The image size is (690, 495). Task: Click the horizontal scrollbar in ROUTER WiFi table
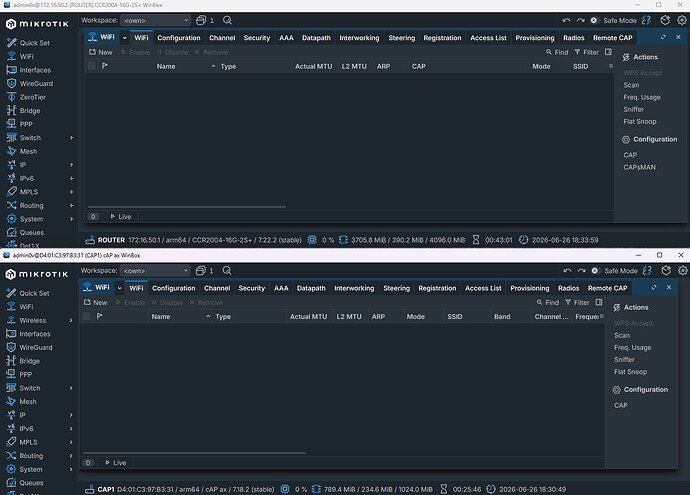coord(187,206)
